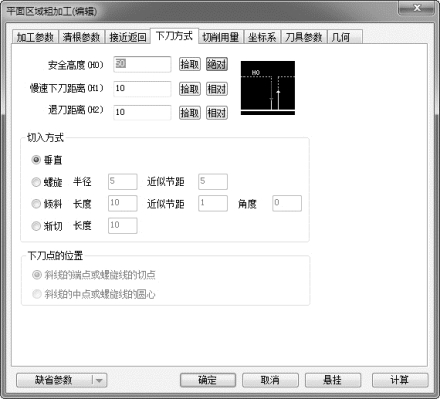Click 拾取 button for 退刀距离
The width and height of the screenshot is (440, 399).
click(190, 113)
